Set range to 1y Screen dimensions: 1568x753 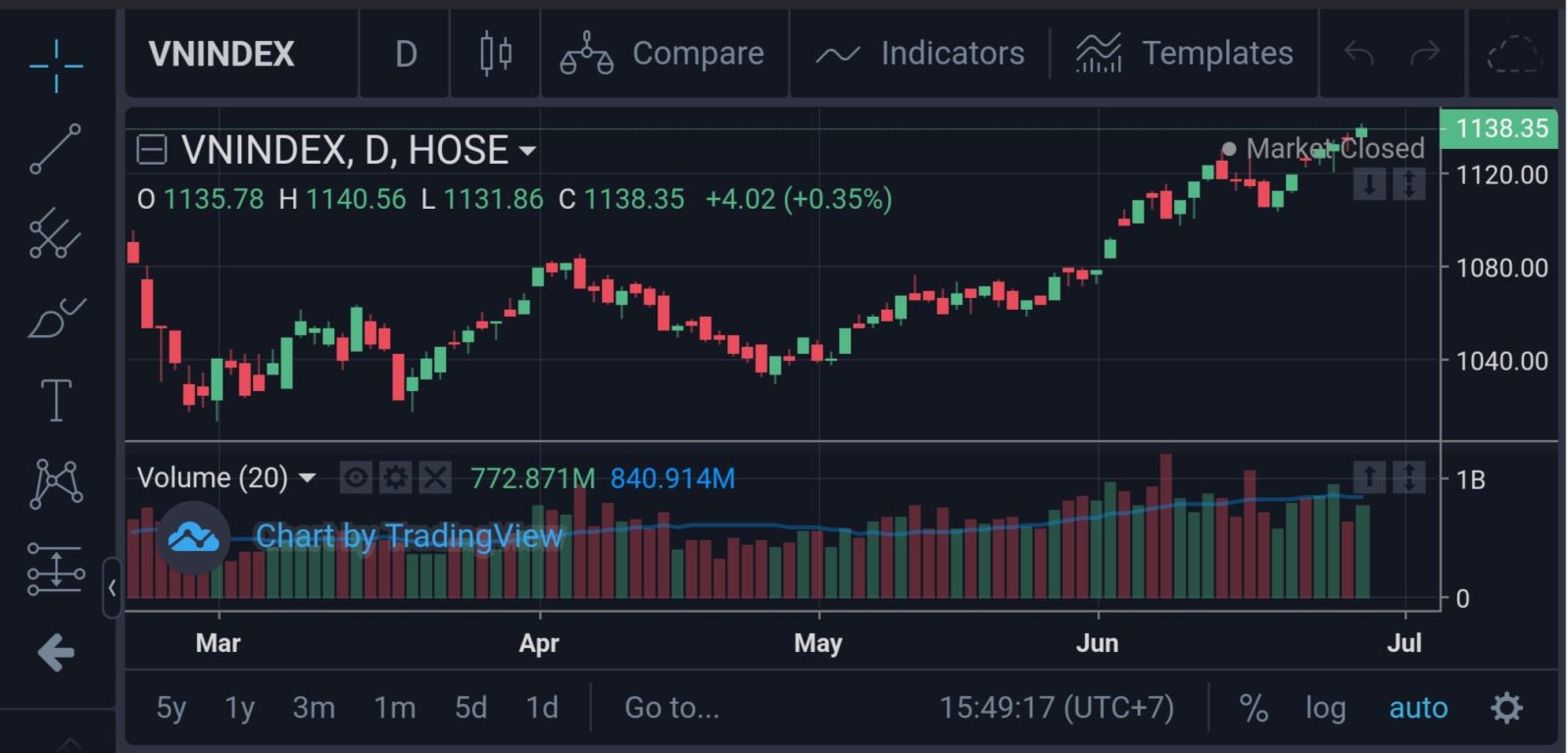(240, 707)
